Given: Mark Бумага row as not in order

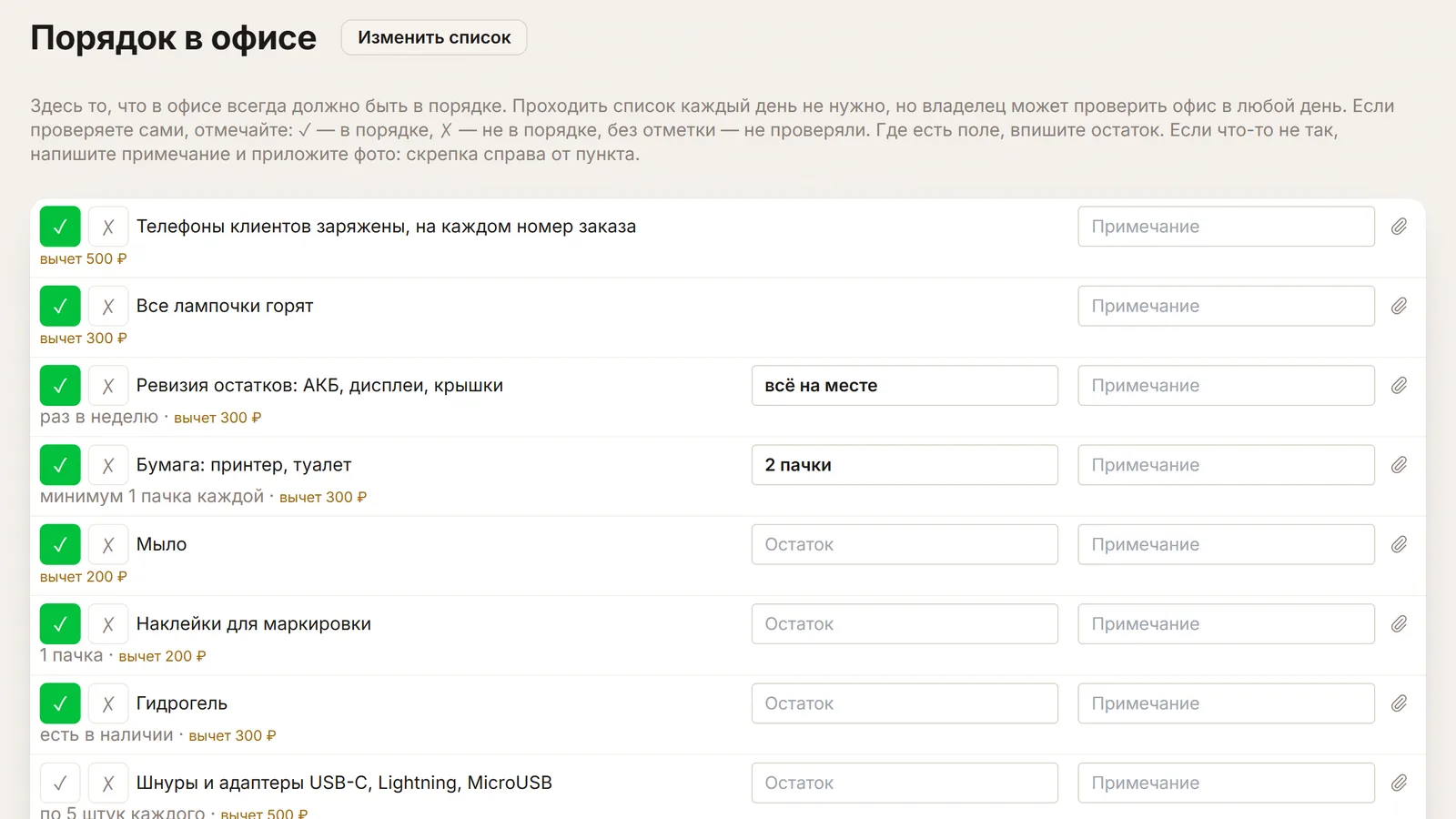Looking at the screenshot, I should coord(108,465).
